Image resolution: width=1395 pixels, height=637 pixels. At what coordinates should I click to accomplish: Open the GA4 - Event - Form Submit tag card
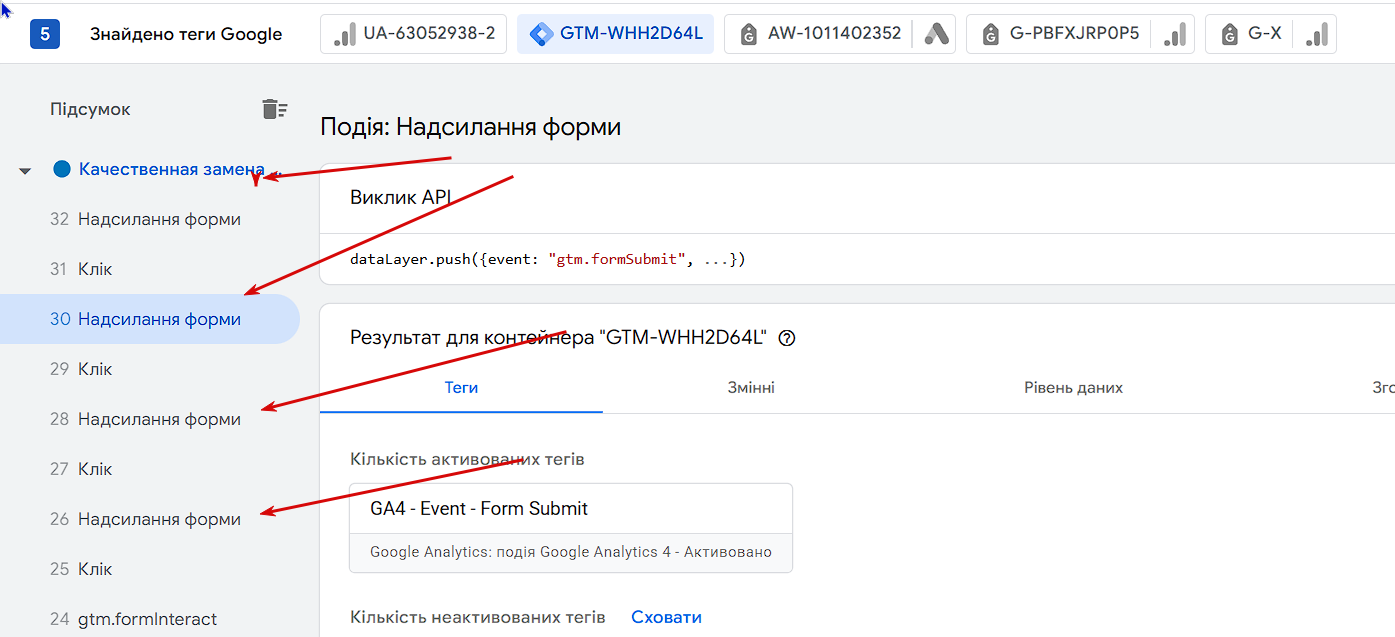coord(571,528)
